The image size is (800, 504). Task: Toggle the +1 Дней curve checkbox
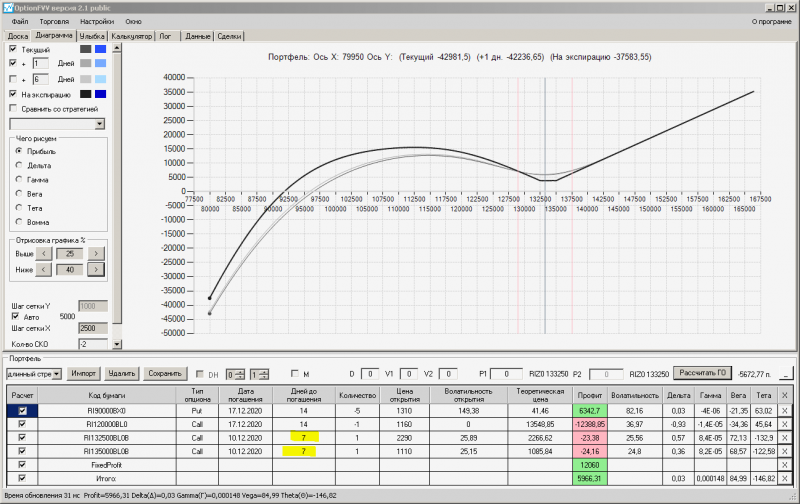point(13,63)
